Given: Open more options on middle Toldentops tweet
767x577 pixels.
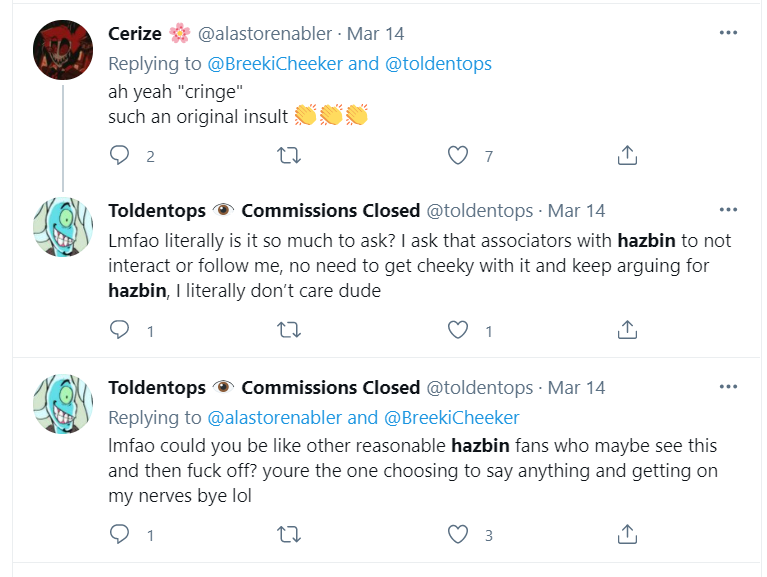Looking at the screenshot, I should click(728, 210).
